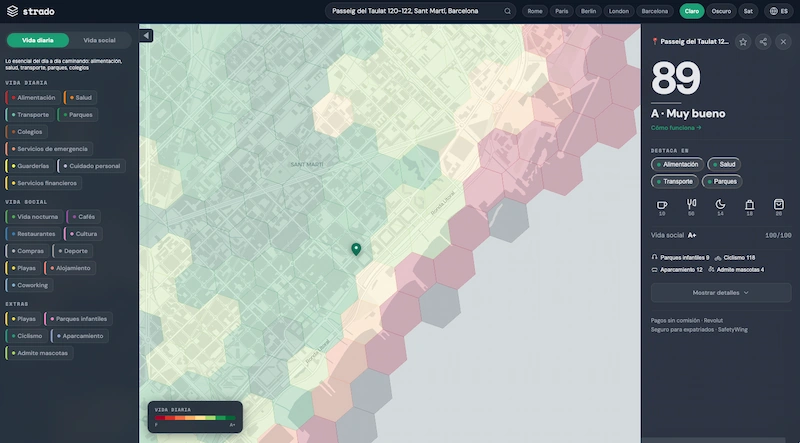The image size is (800, 443).
Task: Toggle Admite mascotas filter under Extras
Action: coord(39,353)
